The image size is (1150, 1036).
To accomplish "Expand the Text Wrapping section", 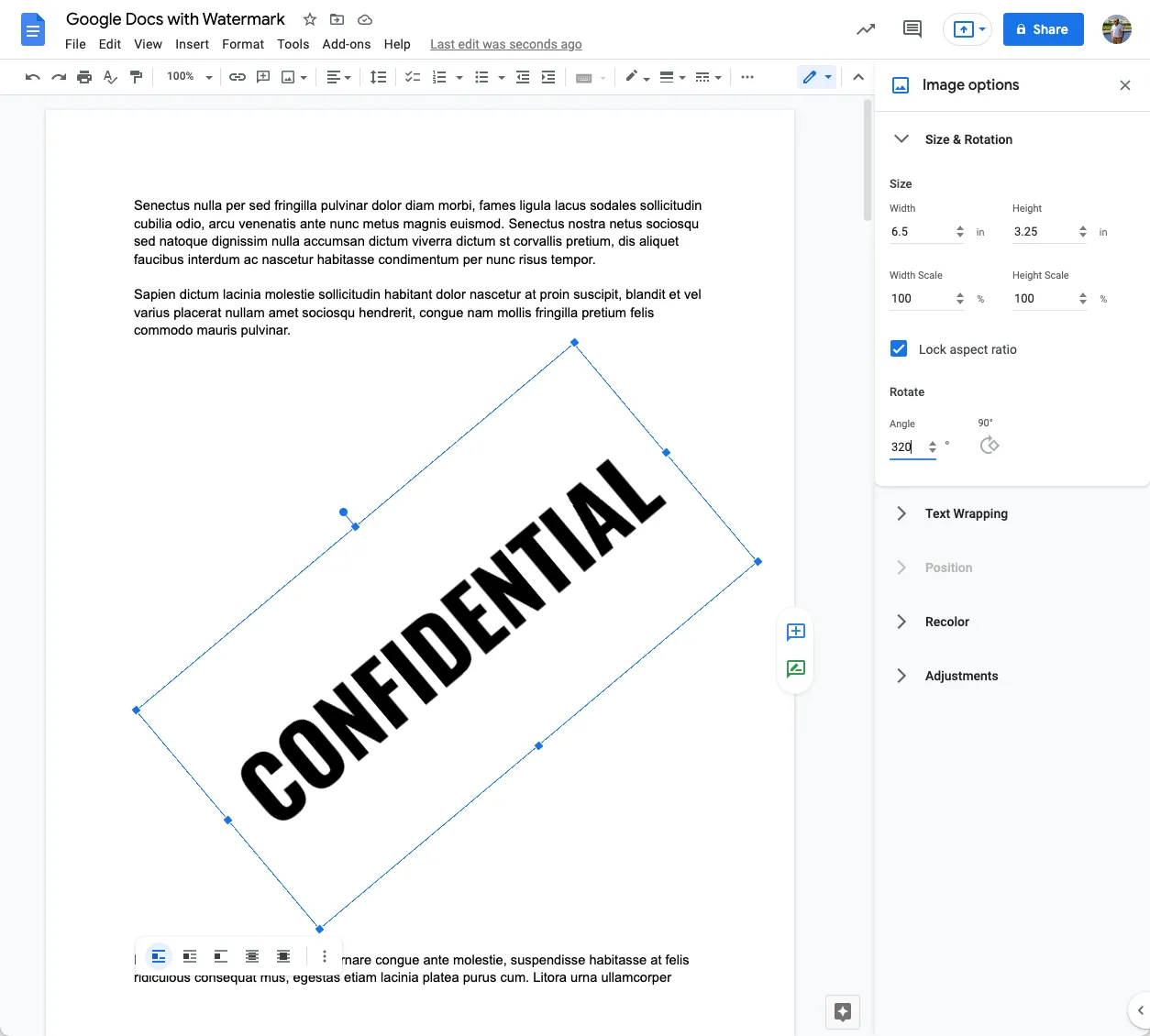I will [x=966, y=513].
